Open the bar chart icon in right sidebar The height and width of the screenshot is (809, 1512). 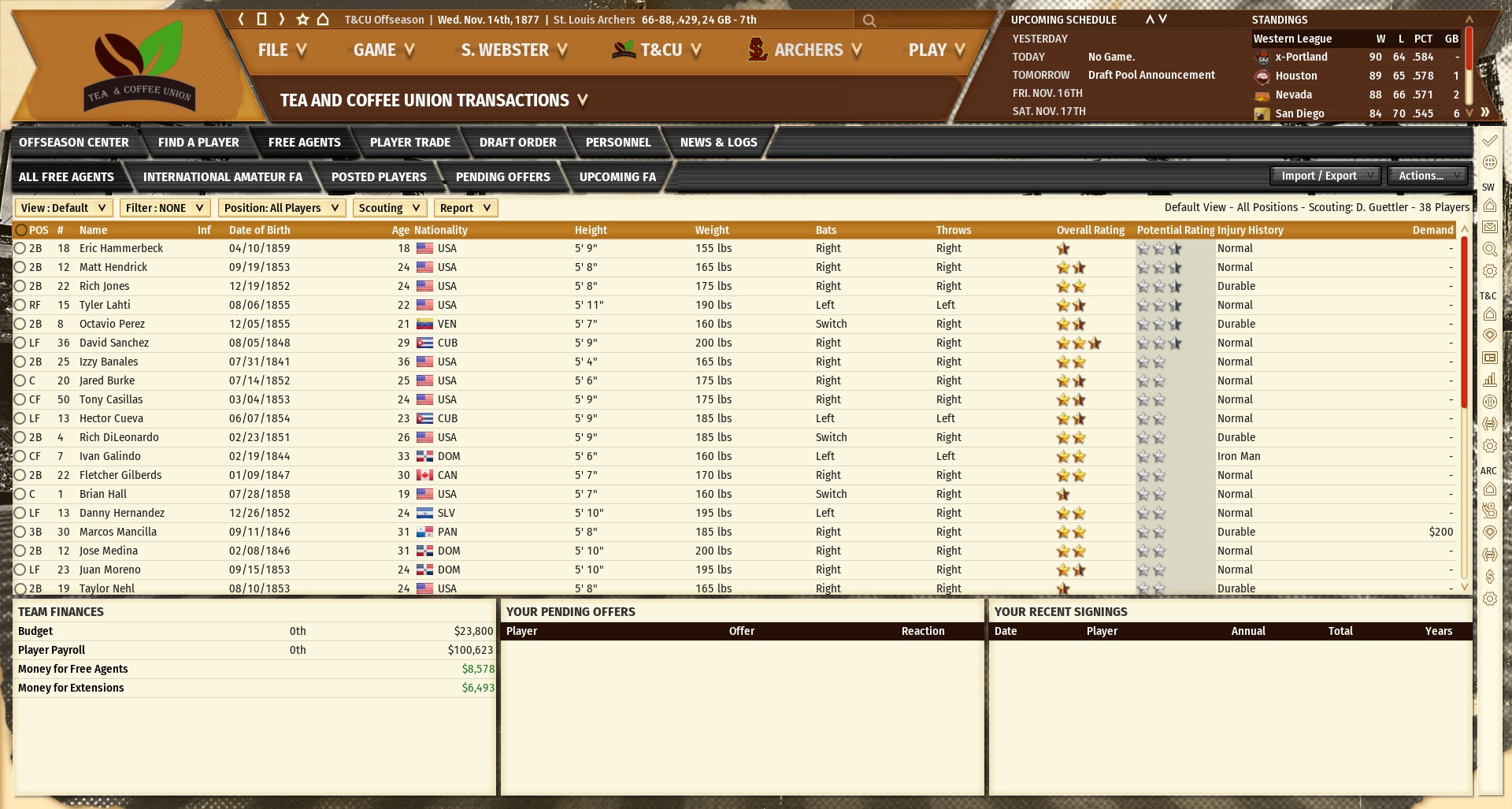click(x=1489, y=380)
